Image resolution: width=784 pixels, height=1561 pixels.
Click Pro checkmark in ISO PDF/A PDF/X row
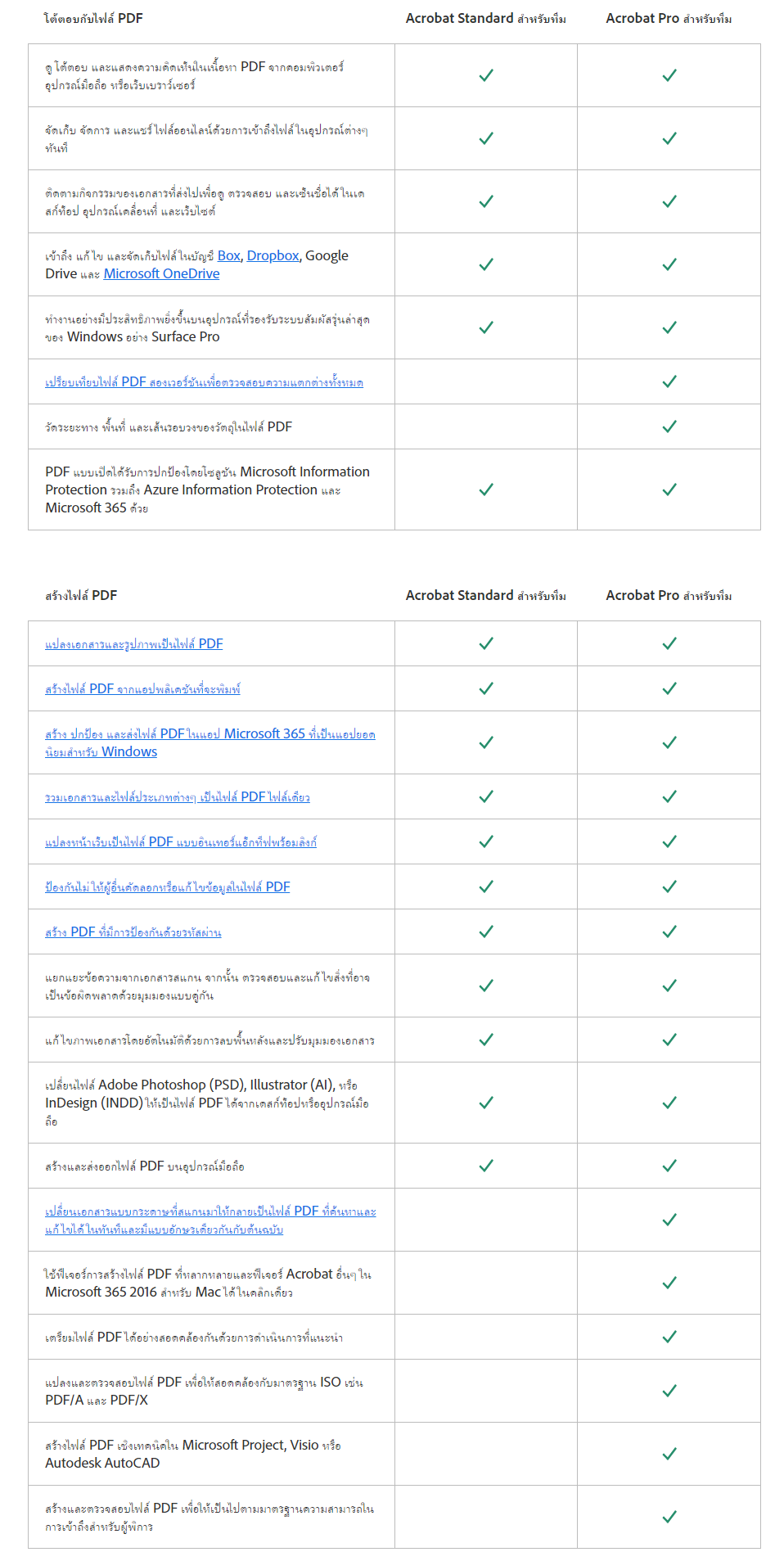[669, 1391]
